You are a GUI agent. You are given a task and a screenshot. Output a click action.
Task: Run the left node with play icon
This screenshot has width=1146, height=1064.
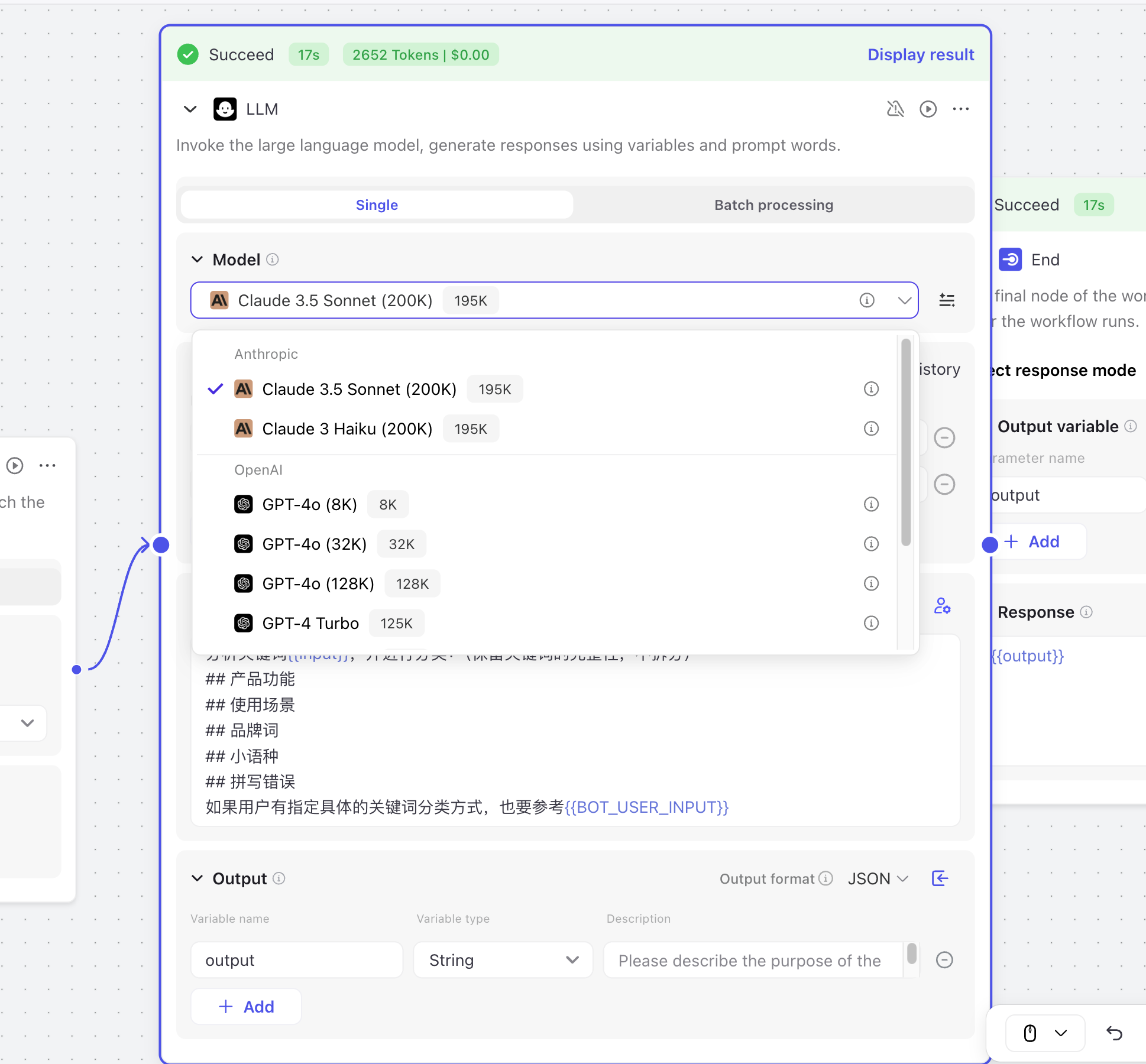tap(15, 466)
